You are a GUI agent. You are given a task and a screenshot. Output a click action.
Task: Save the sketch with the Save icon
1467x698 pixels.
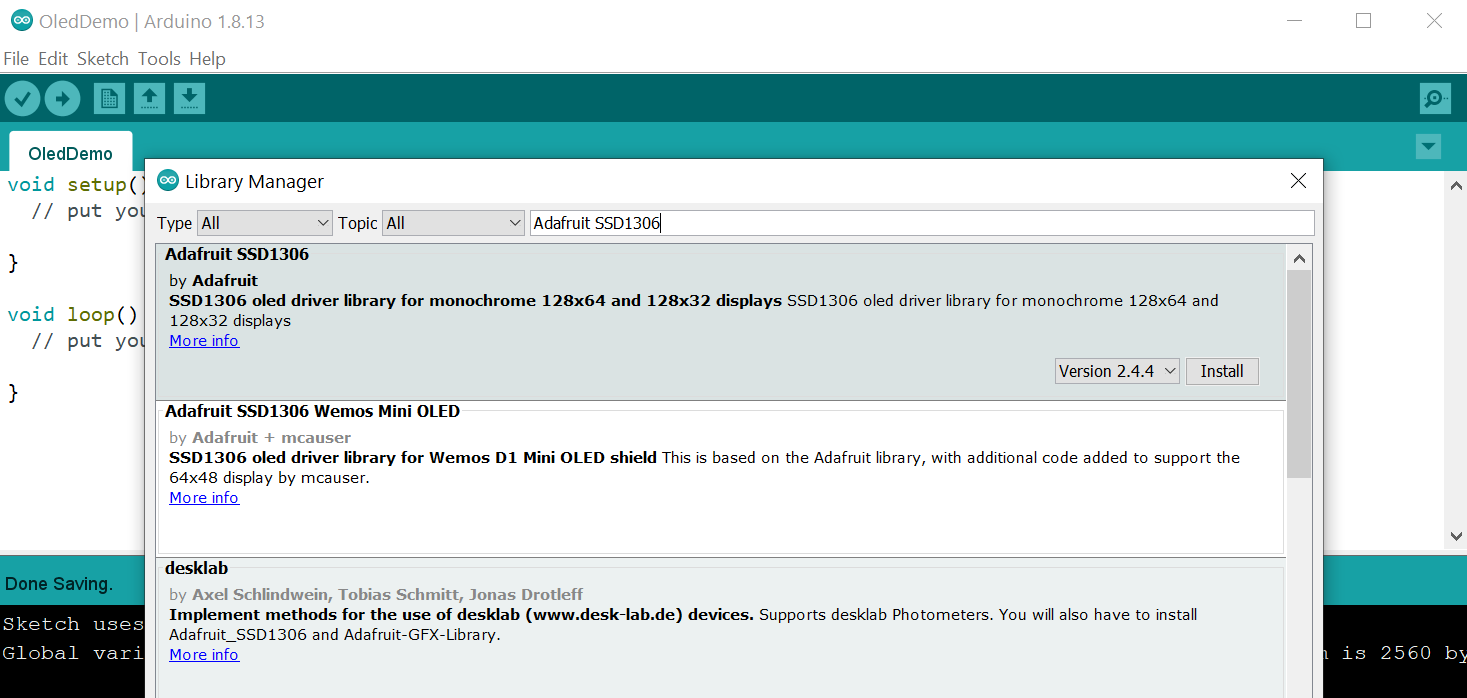(189, 98)
